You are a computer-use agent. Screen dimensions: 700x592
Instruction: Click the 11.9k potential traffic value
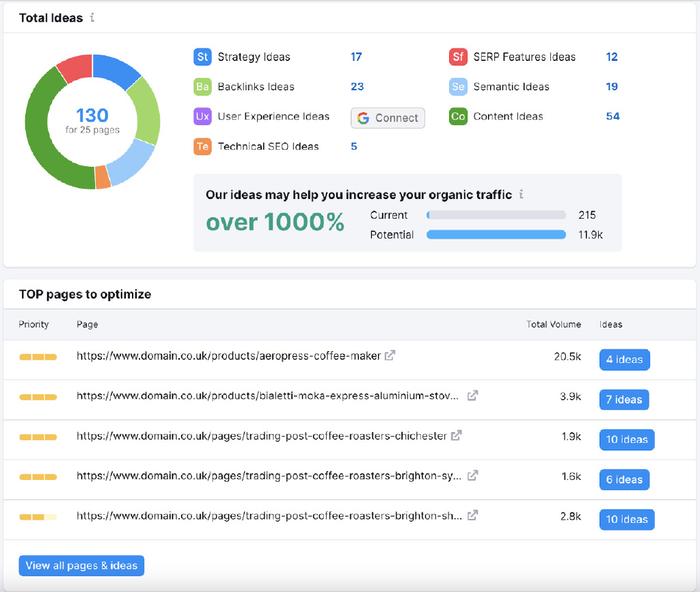coord(591,235)
